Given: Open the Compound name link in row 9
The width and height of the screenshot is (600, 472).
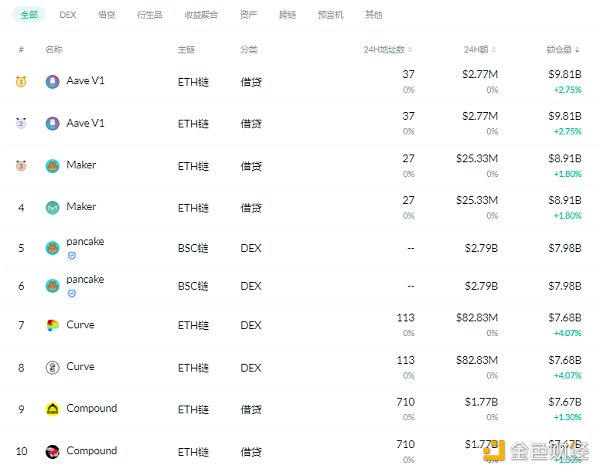Looking at the screenshot, I should tap(91, 408).
